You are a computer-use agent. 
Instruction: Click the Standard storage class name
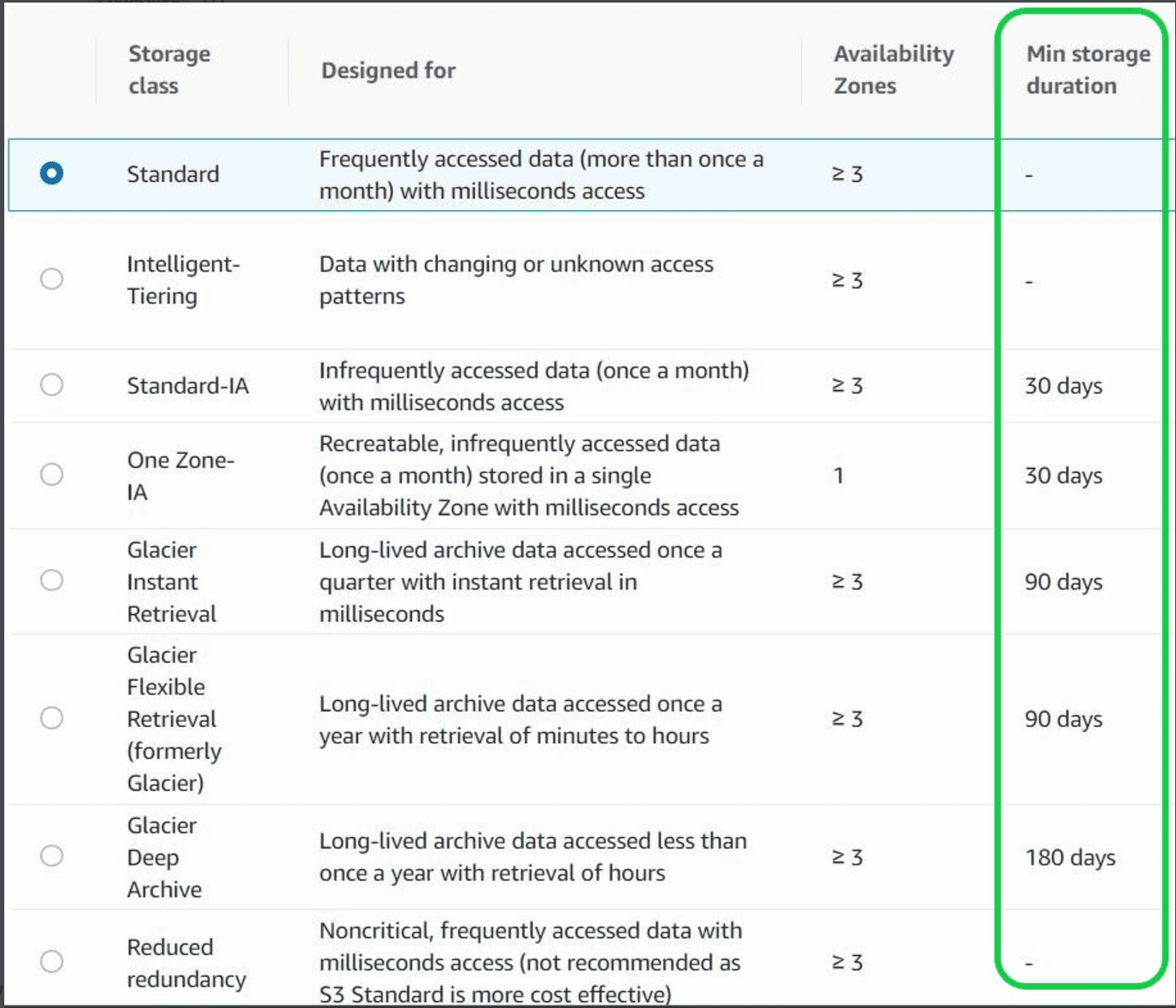(x=173, y=174)
